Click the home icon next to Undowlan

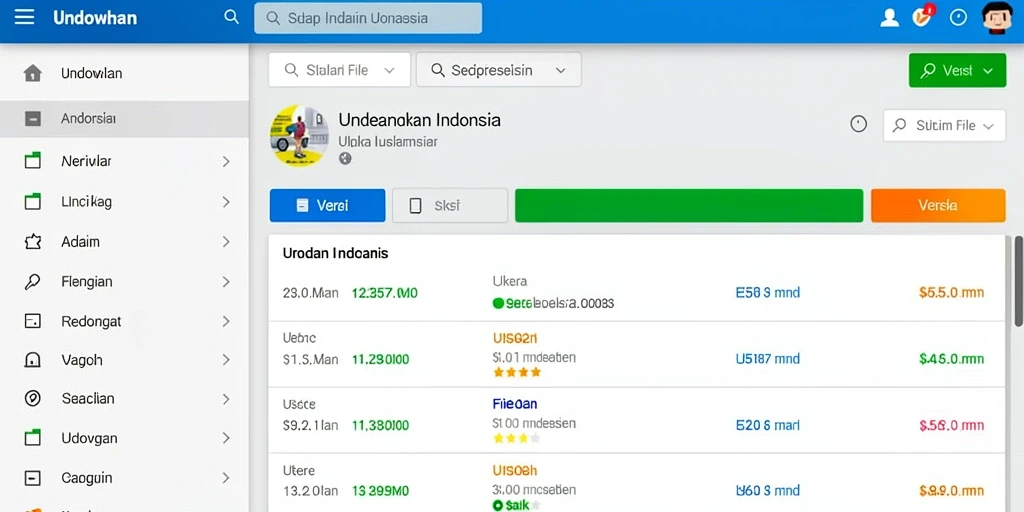pyautogui.click(x=33, y=73)
